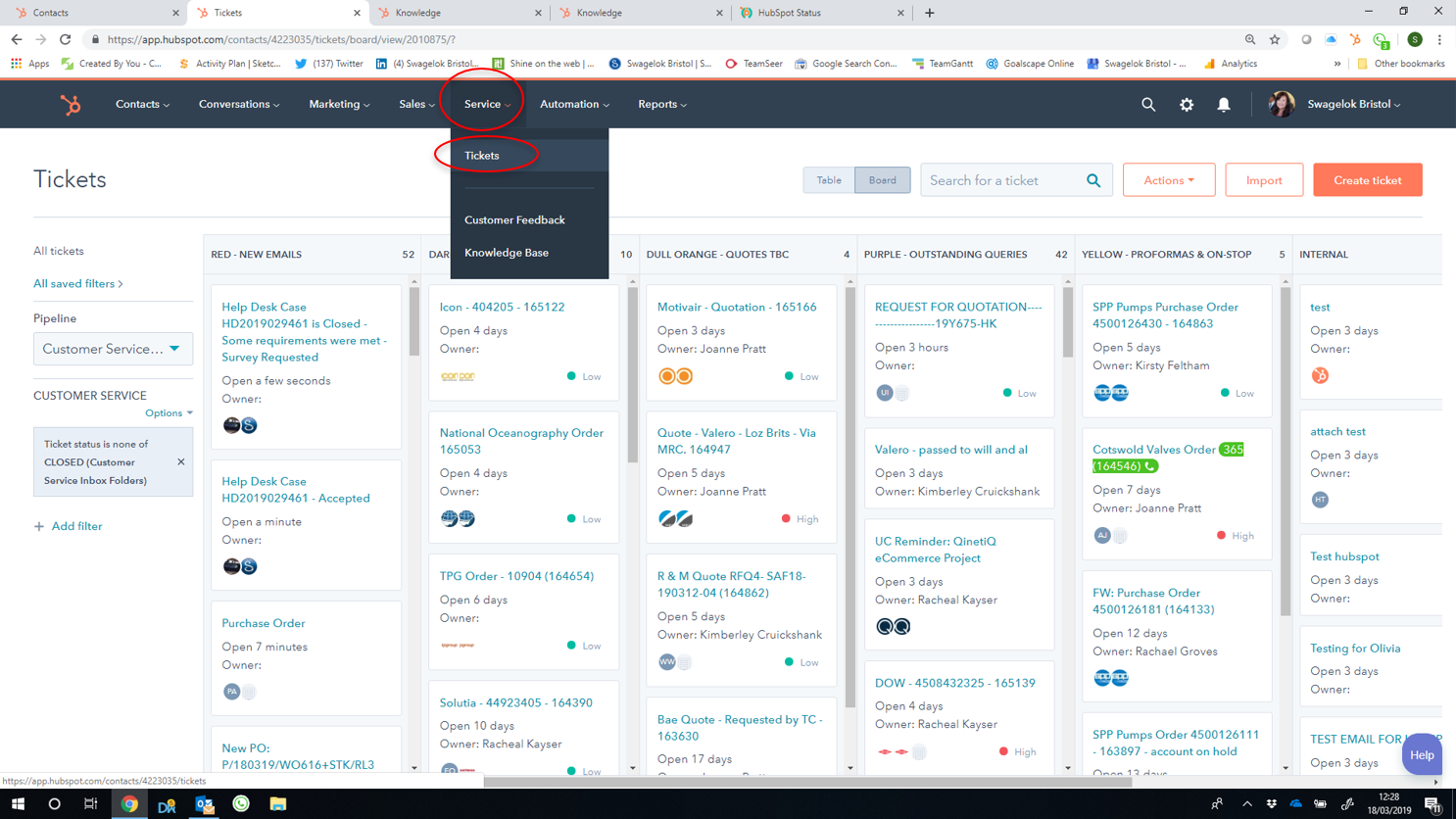1456x819 pixels.
Task: Open the Motivair - Quotation - 165166 ticket
Action: pyautogui.click(x=737, y=307)
